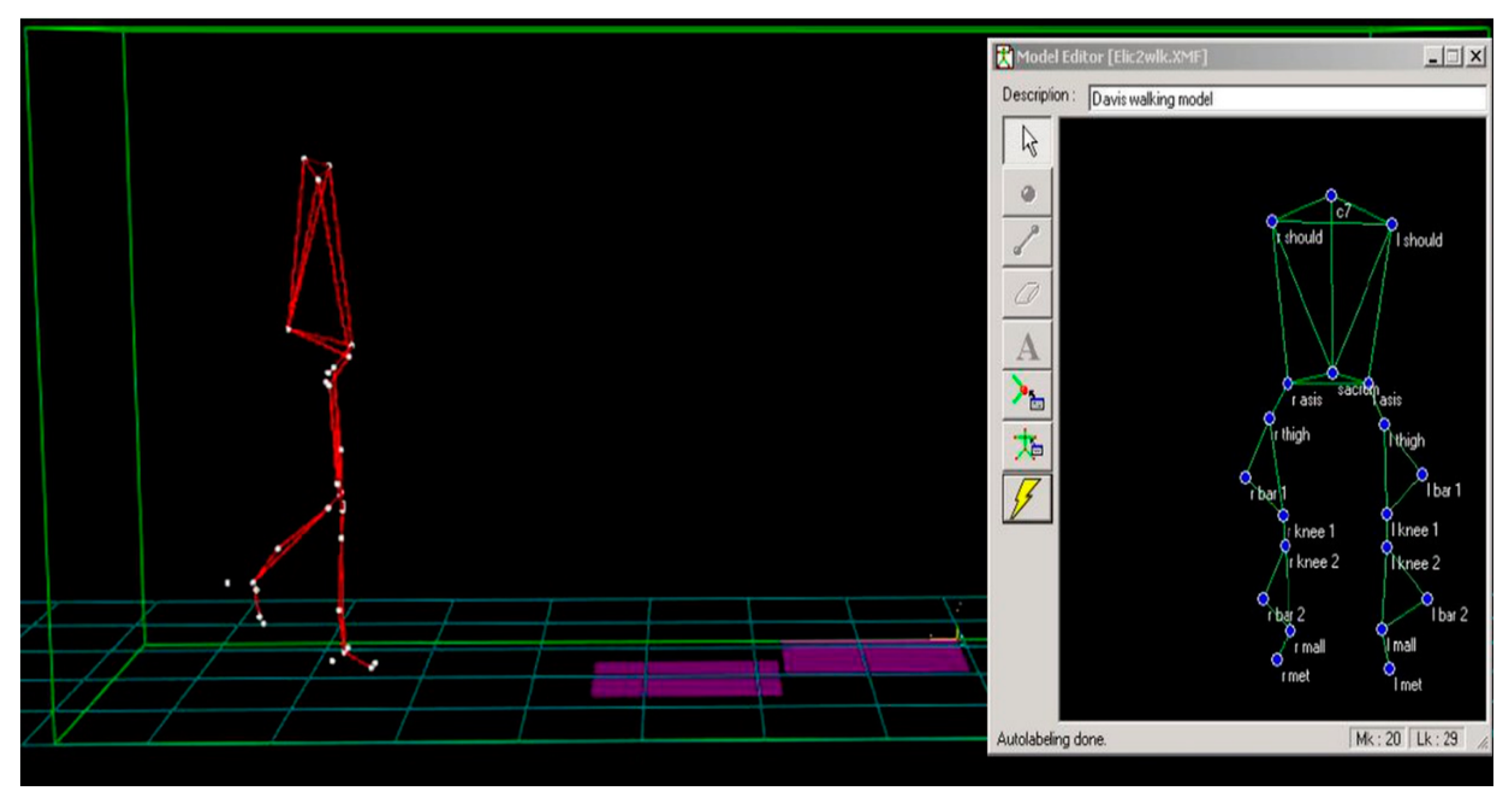Select the arrow pointer tool
The image size is (1512, 803).
coord(1027,141)
